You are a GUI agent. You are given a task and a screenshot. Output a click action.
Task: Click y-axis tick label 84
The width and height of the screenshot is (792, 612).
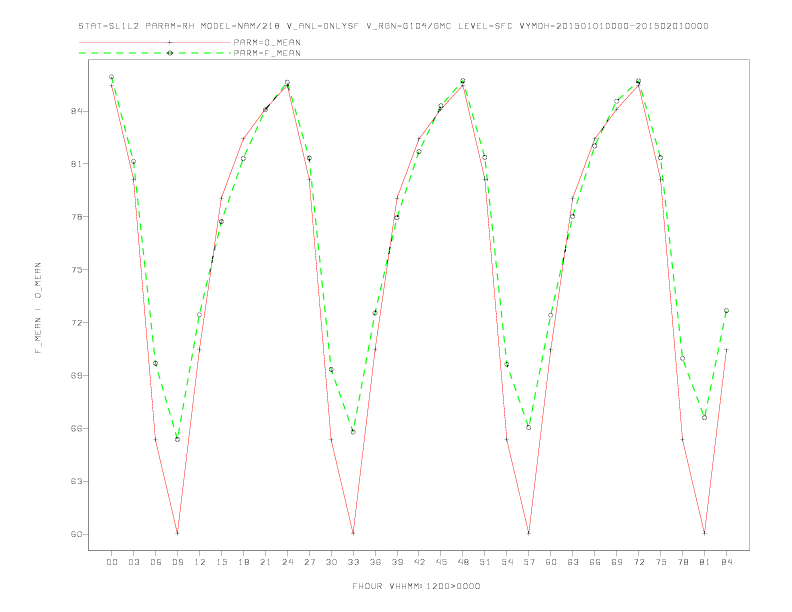point(77,111)
